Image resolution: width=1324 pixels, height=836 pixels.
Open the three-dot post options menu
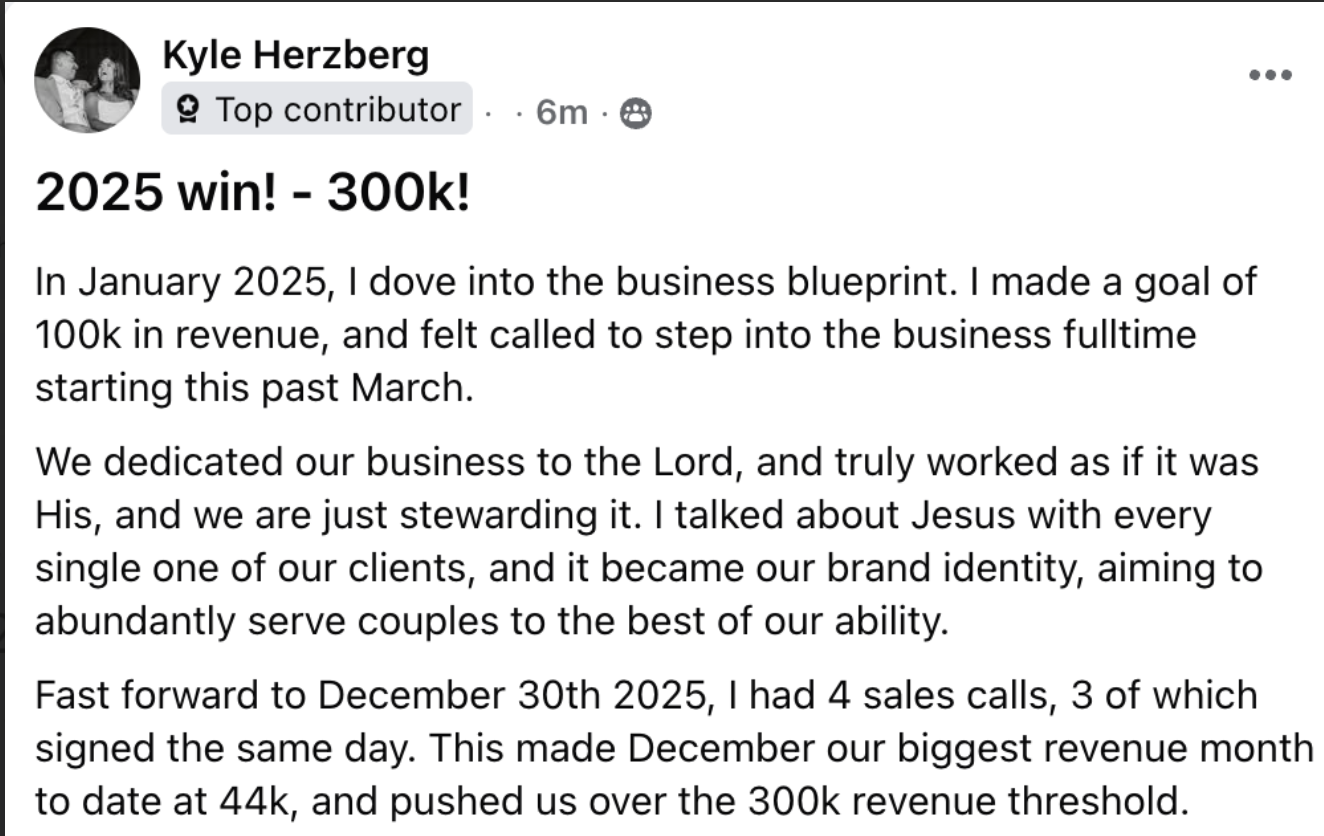point(1271,75)
